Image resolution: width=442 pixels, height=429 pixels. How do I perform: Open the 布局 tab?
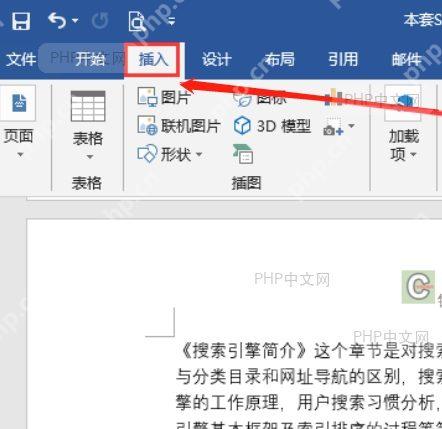(x=279, y=59)
